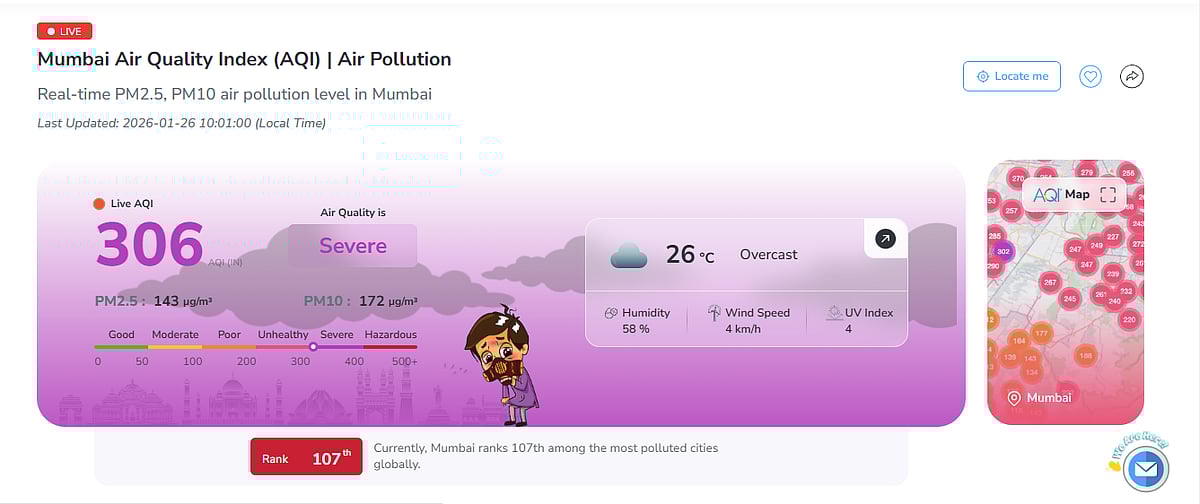Click the Mumbai AQI page heading
Image resolution: width=1200 pixels, height=504 pixels.
(244, 59)
